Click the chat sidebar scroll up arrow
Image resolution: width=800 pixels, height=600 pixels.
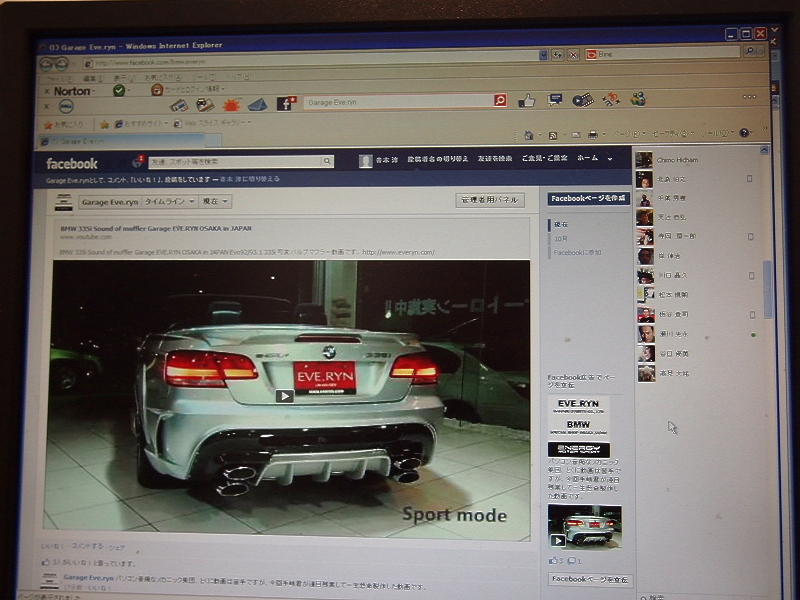pos(764,150)
